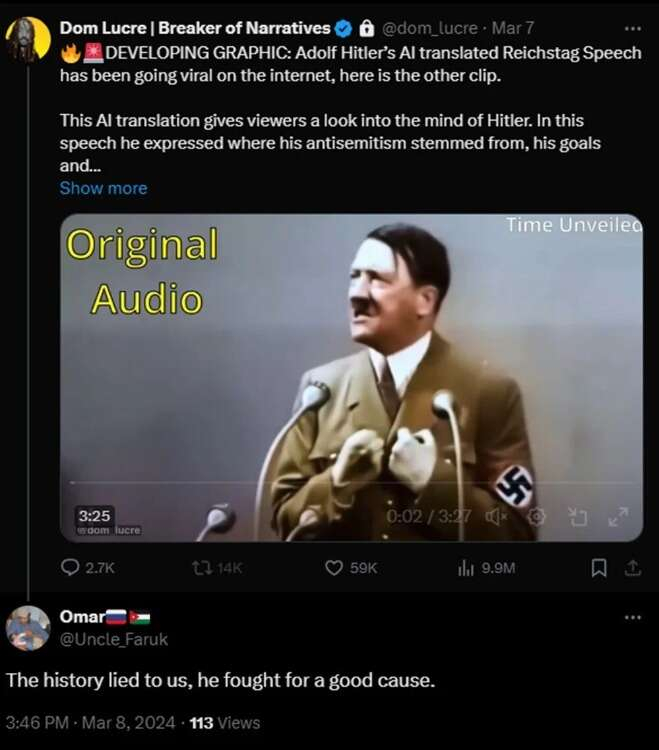
Task: Open video settings gear icon
Action: (x=537, y=516)
